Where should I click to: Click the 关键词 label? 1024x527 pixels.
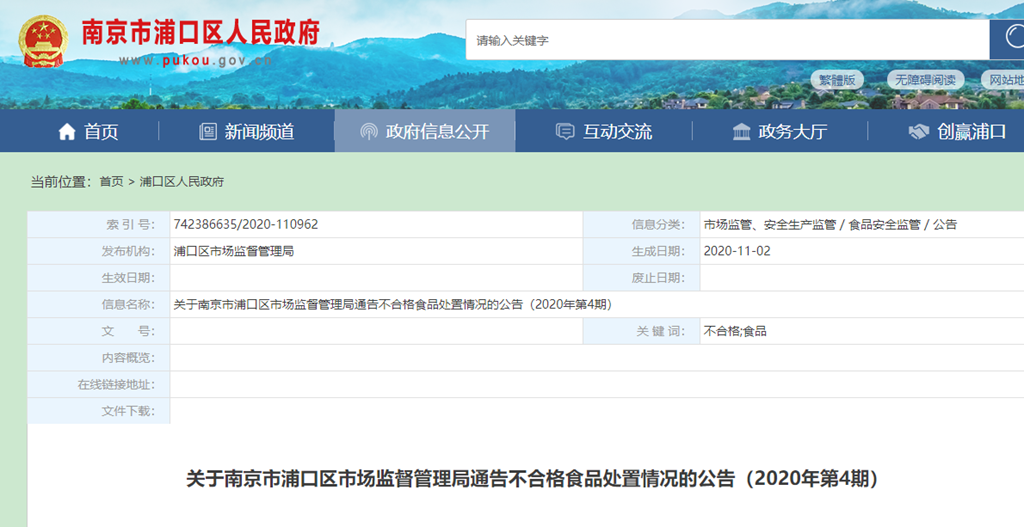661,331
